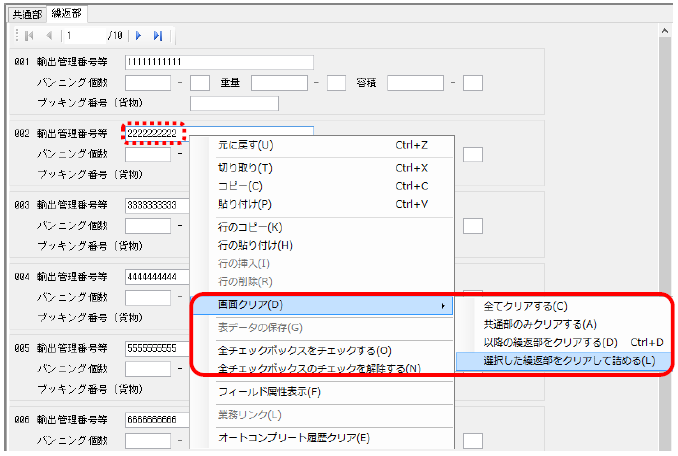Select オートコンプリート履歴クリア(E) menu entry
This screenshot has height=456, width=678.
[322, 437]
